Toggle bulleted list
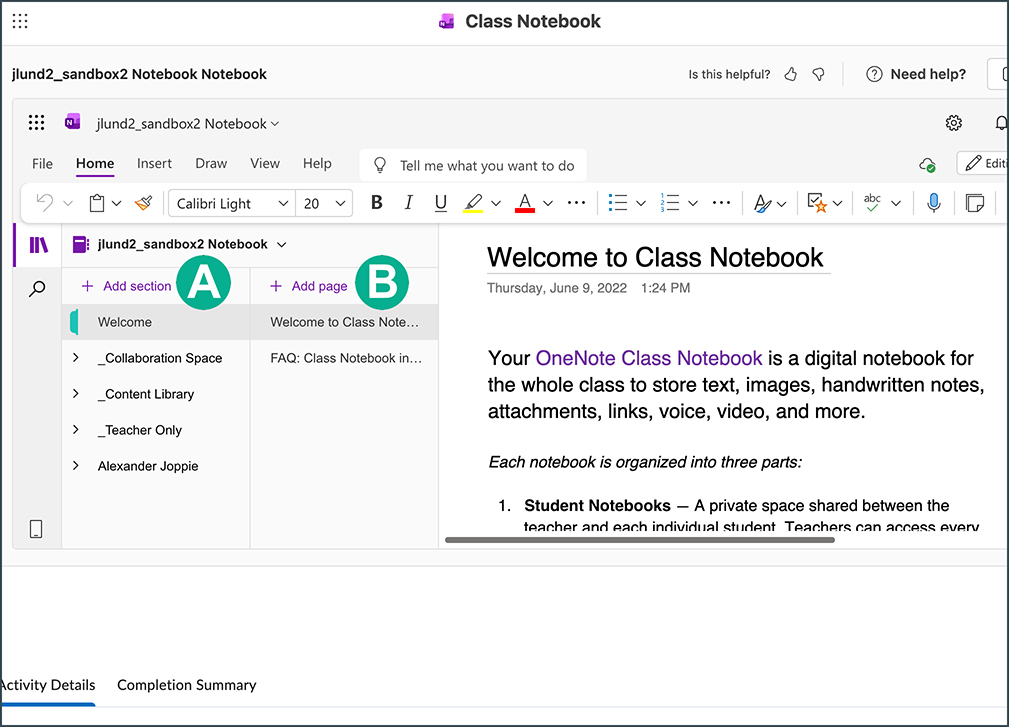 pyautogui.click(x=618, y=203)
